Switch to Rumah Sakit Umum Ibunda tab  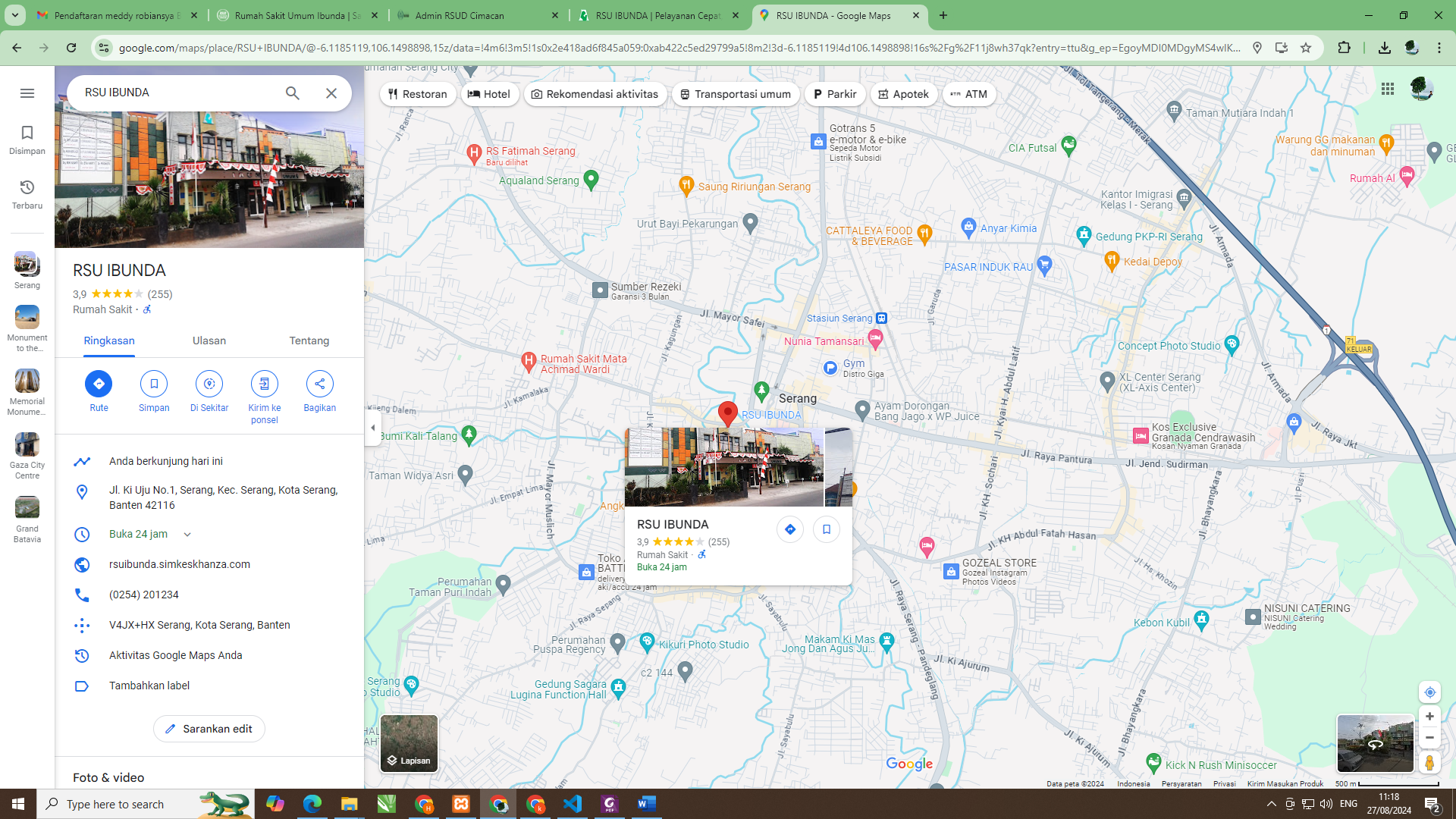point(298,15)
